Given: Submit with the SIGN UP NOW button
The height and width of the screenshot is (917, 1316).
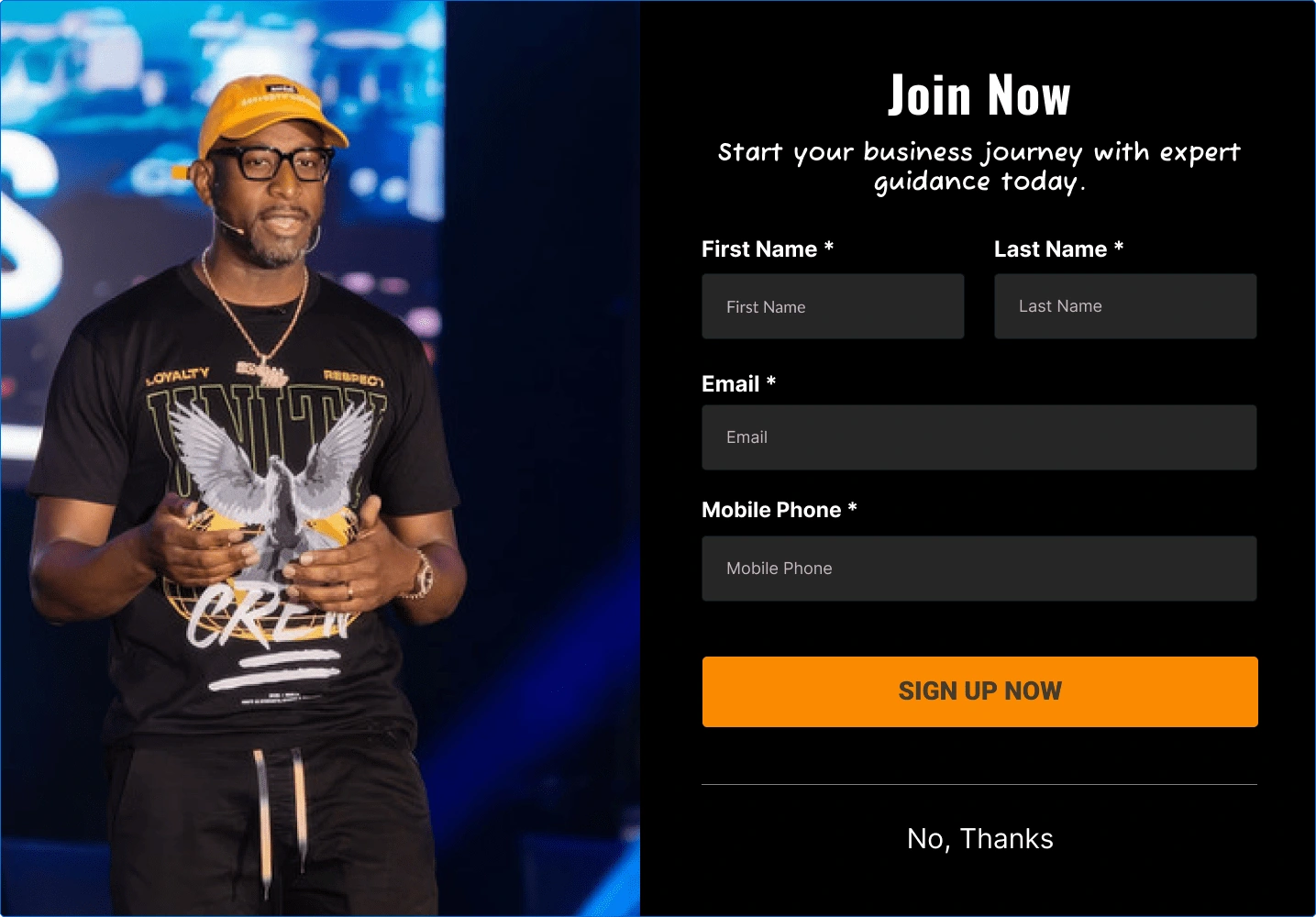Looking at the screenshot, I should point(979,691).
